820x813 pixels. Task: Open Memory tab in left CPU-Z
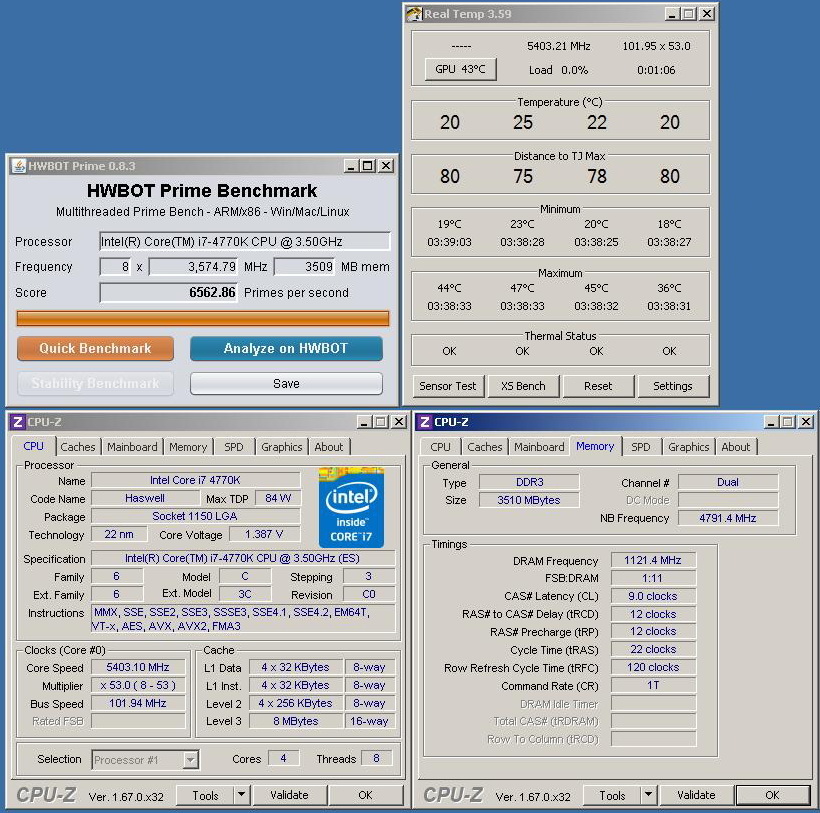[188, 447]
